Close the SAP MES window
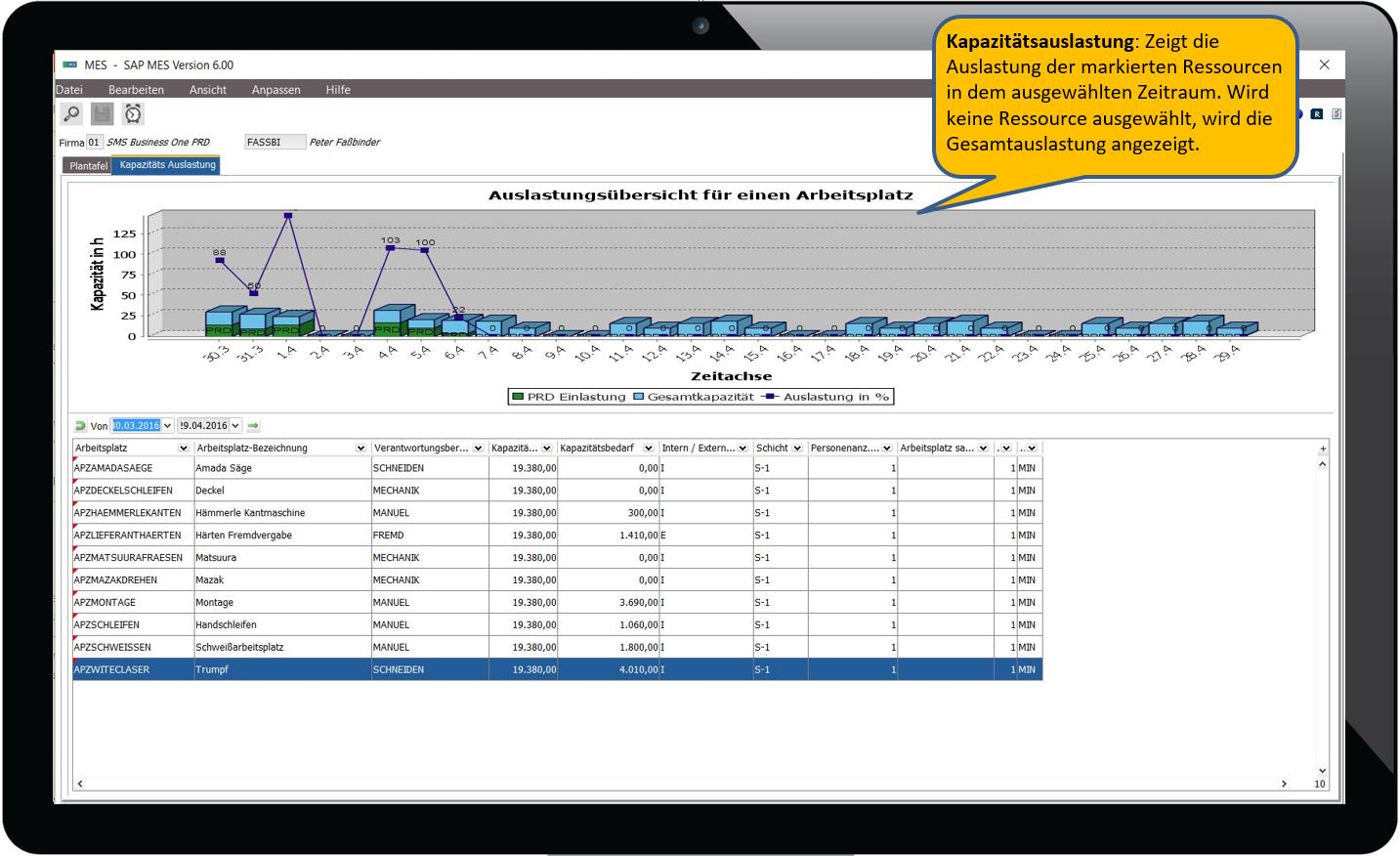 pyautogui.click(x=1324, y=65)
